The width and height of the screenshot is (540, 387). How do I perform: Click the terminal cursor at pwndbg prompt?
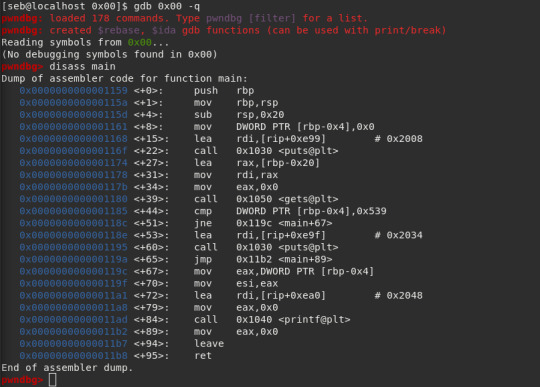pos(52,380)
